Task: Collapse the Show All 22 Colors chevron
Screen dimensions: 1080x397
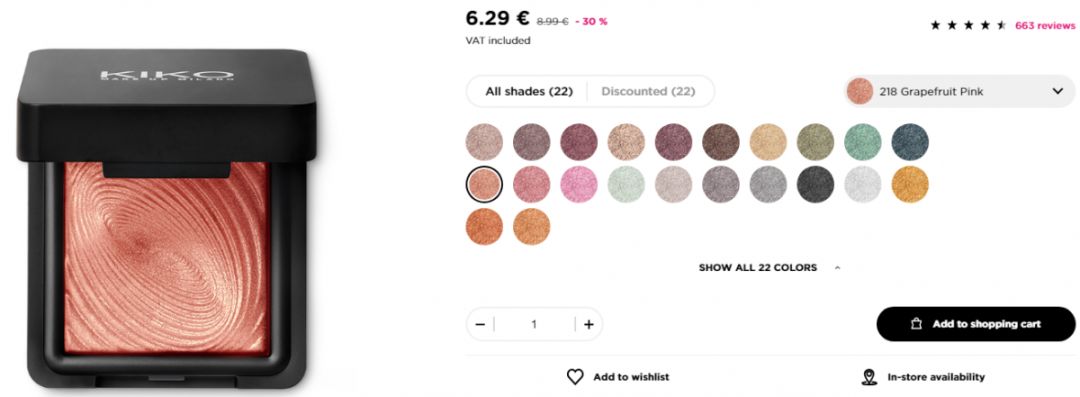Action: click(x=838, y=267)
